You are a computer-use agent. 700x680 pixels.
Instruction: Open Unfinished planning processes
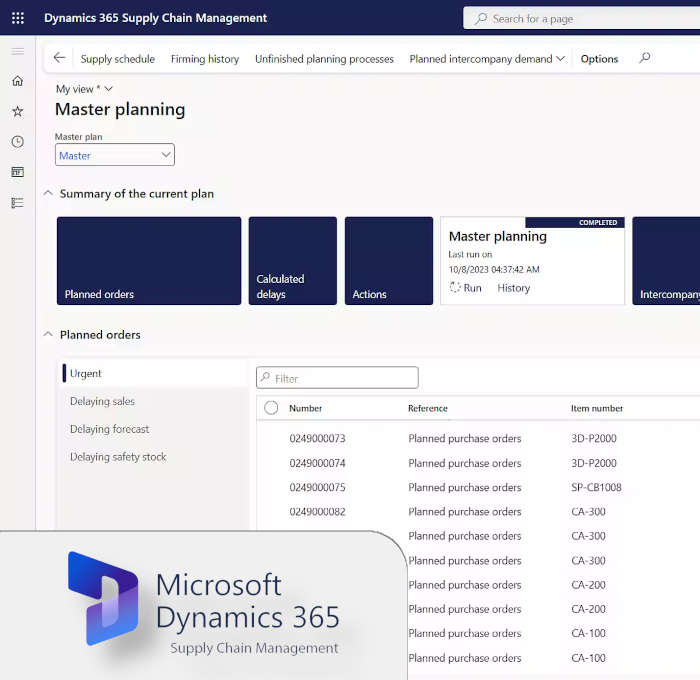coord(324,59)
